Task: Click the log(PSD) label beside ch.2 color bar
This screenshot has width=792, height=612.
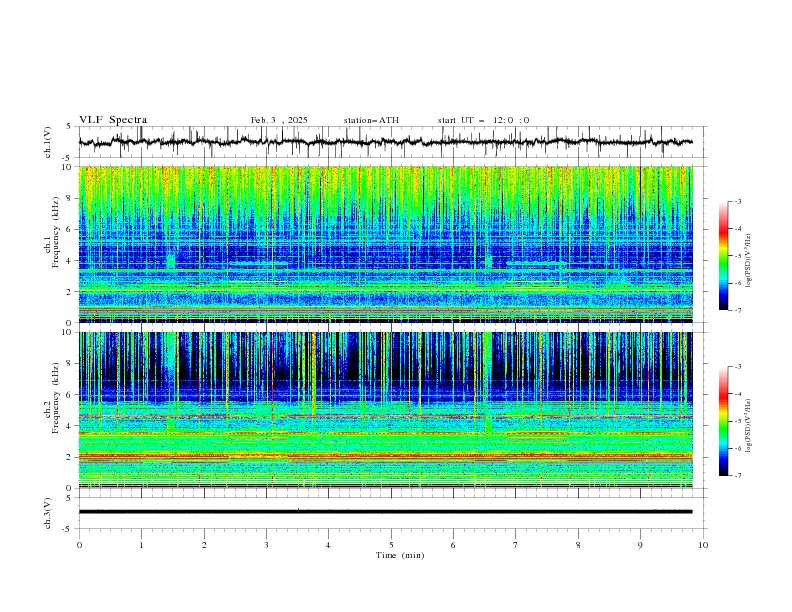Action: pos(748,426)
